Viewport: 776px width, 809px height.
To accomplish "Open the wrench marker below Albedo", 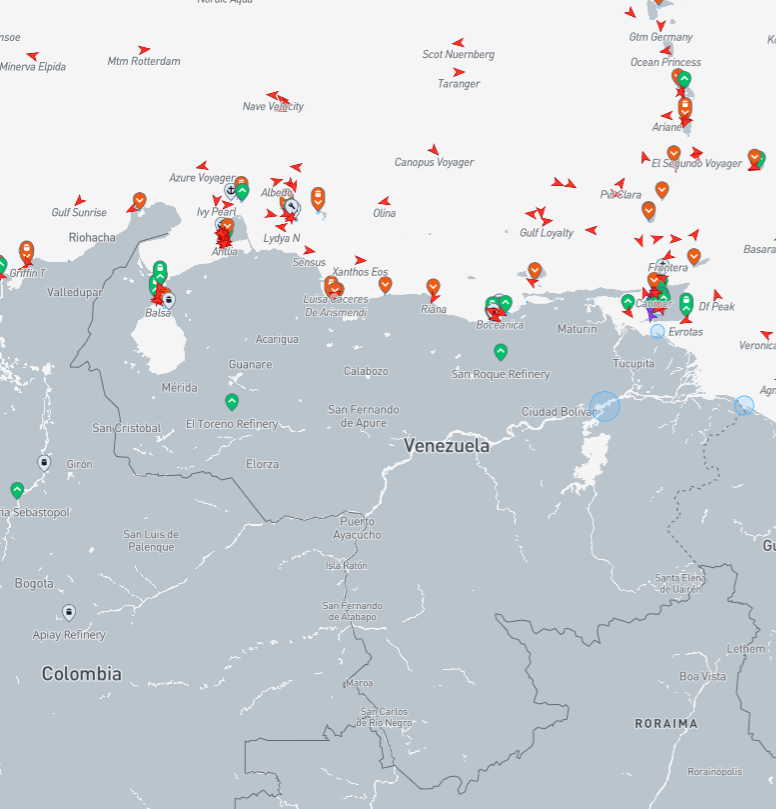I will (292, 207).
